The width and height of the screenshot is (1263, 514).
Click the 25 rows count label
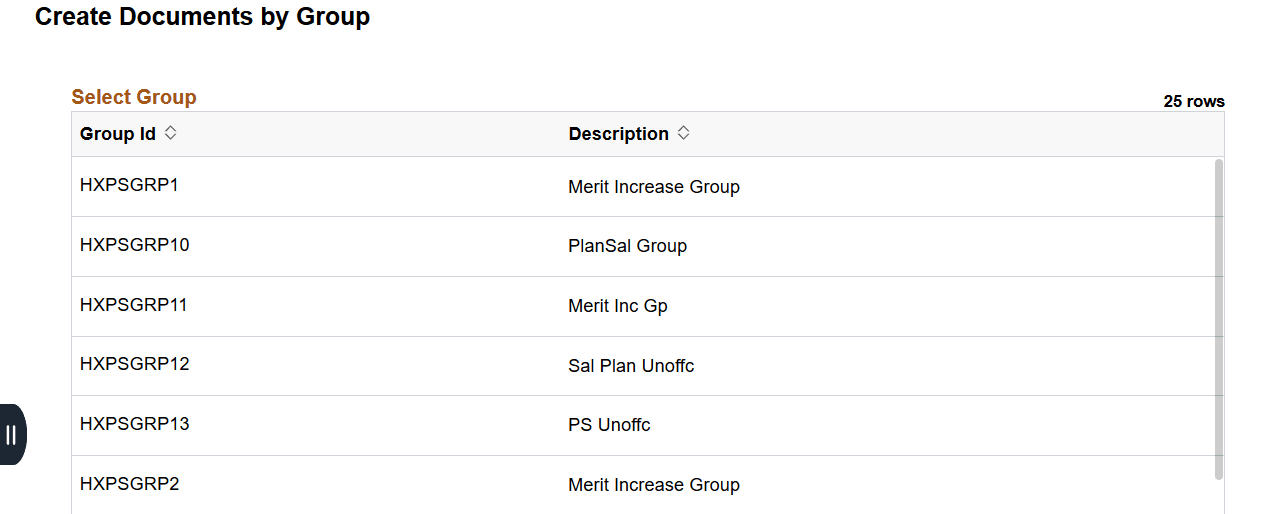pyautogui.click(x=1193, y=101)
